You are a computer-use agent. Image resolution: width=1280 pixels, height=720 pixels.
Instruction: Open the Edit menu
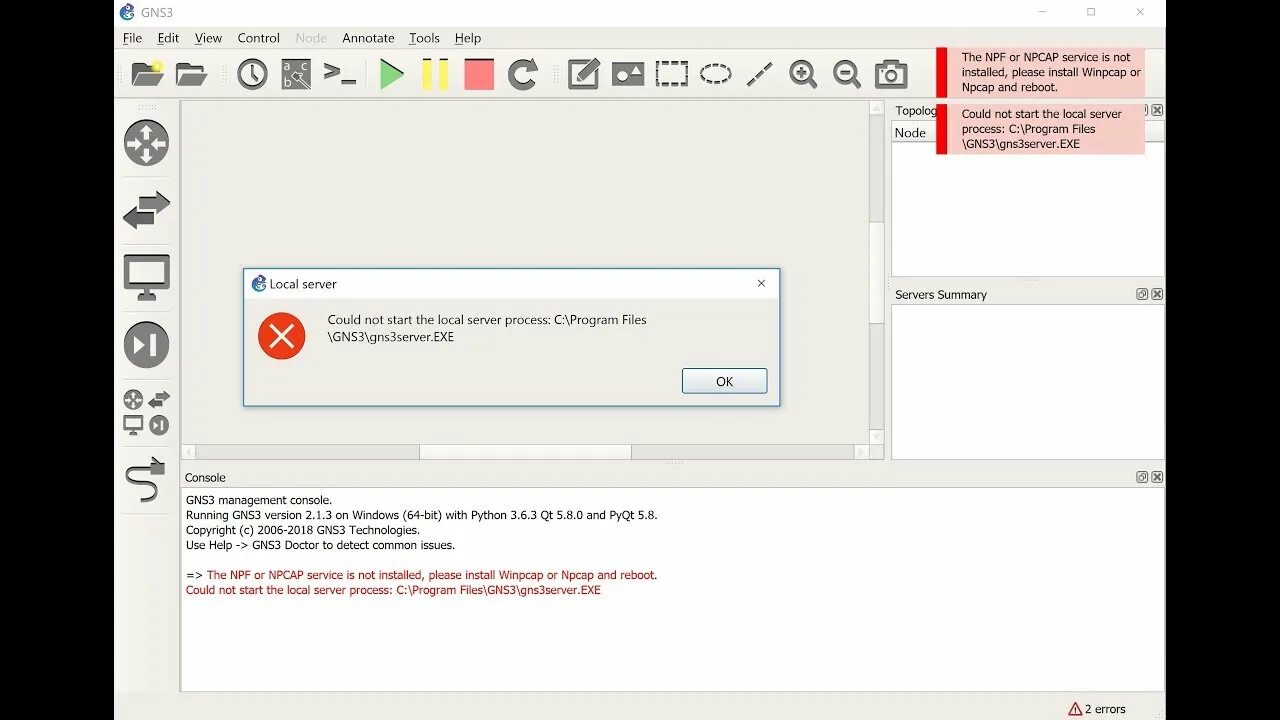(168, 38)
